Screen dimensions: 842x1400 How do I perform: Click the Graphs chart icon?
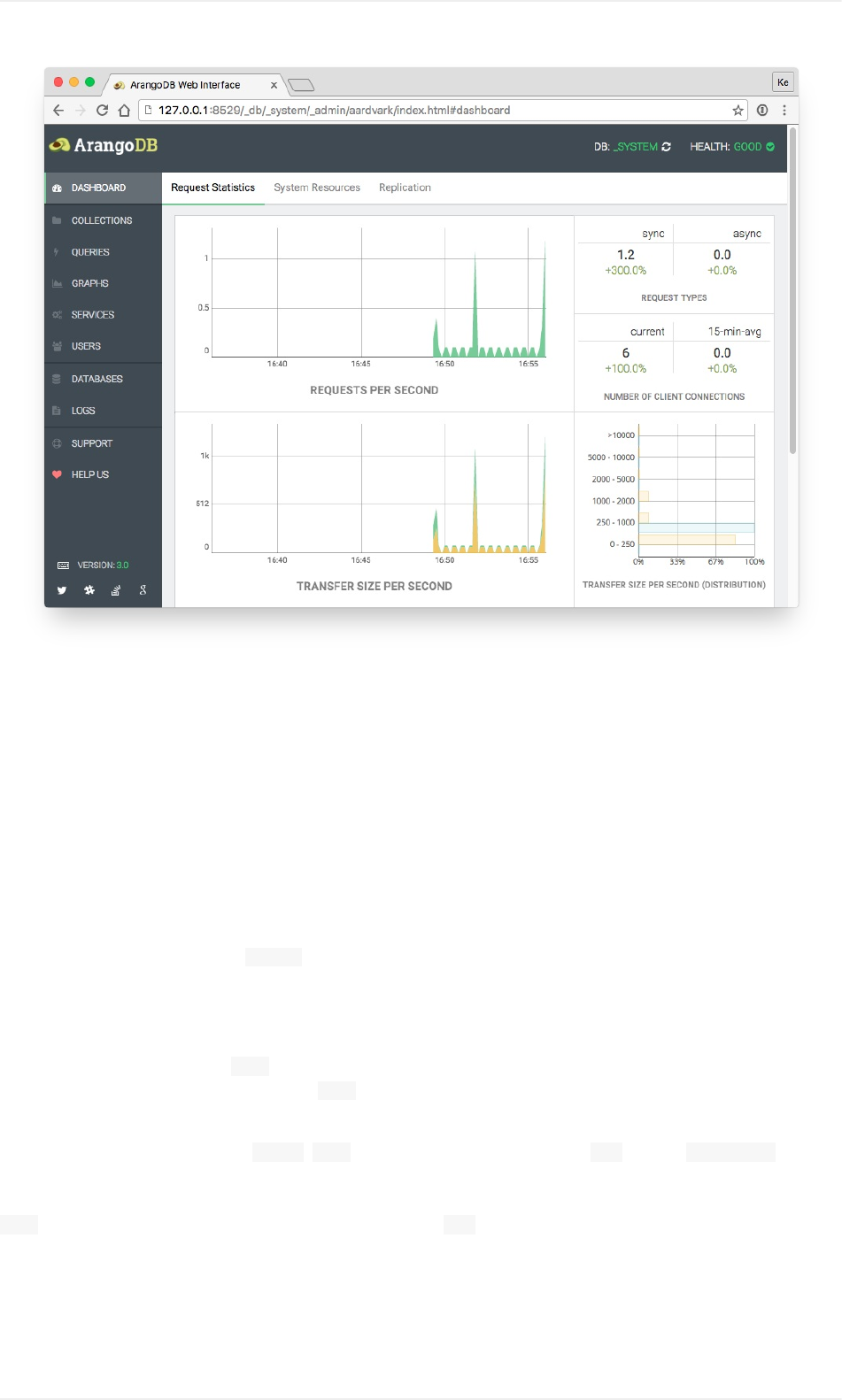(57, 283)
